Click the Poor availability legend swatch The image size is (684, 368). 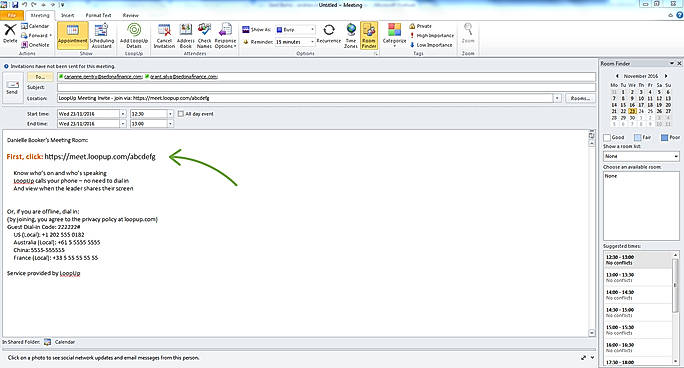[664, 137]
